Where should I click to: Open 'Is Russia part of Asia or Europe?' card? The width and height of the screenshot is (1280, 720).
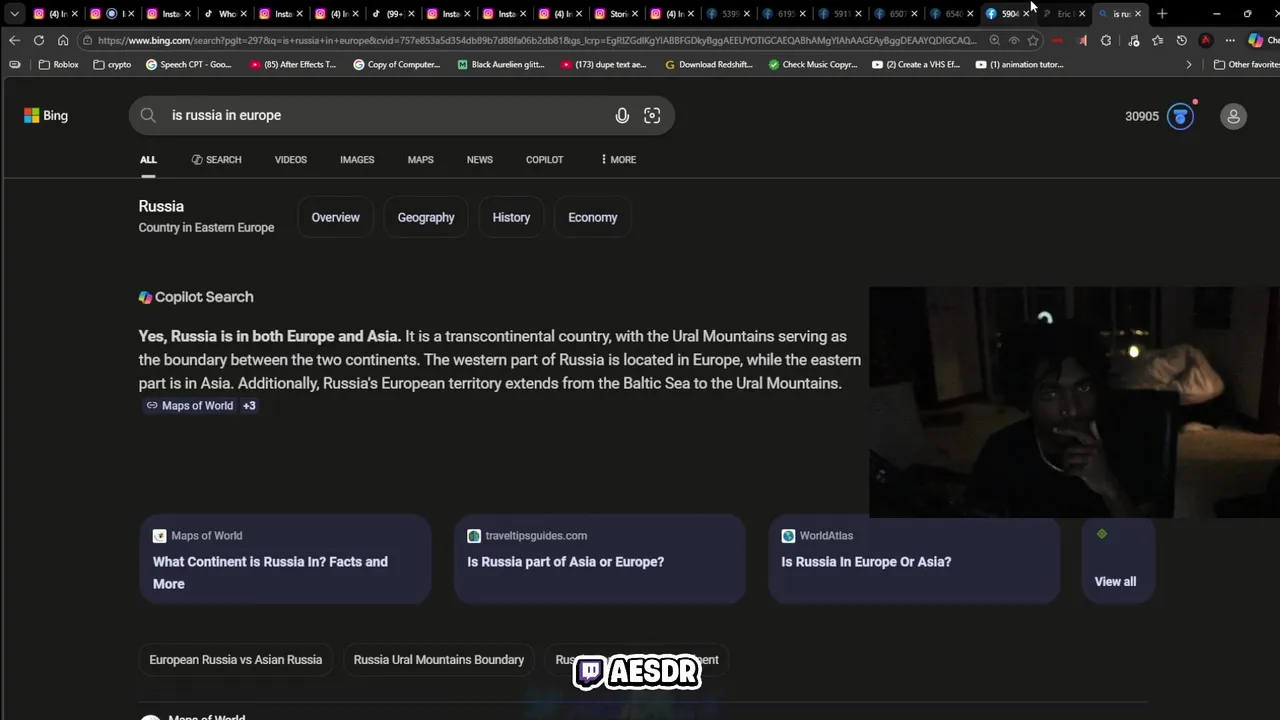(599, 559)
